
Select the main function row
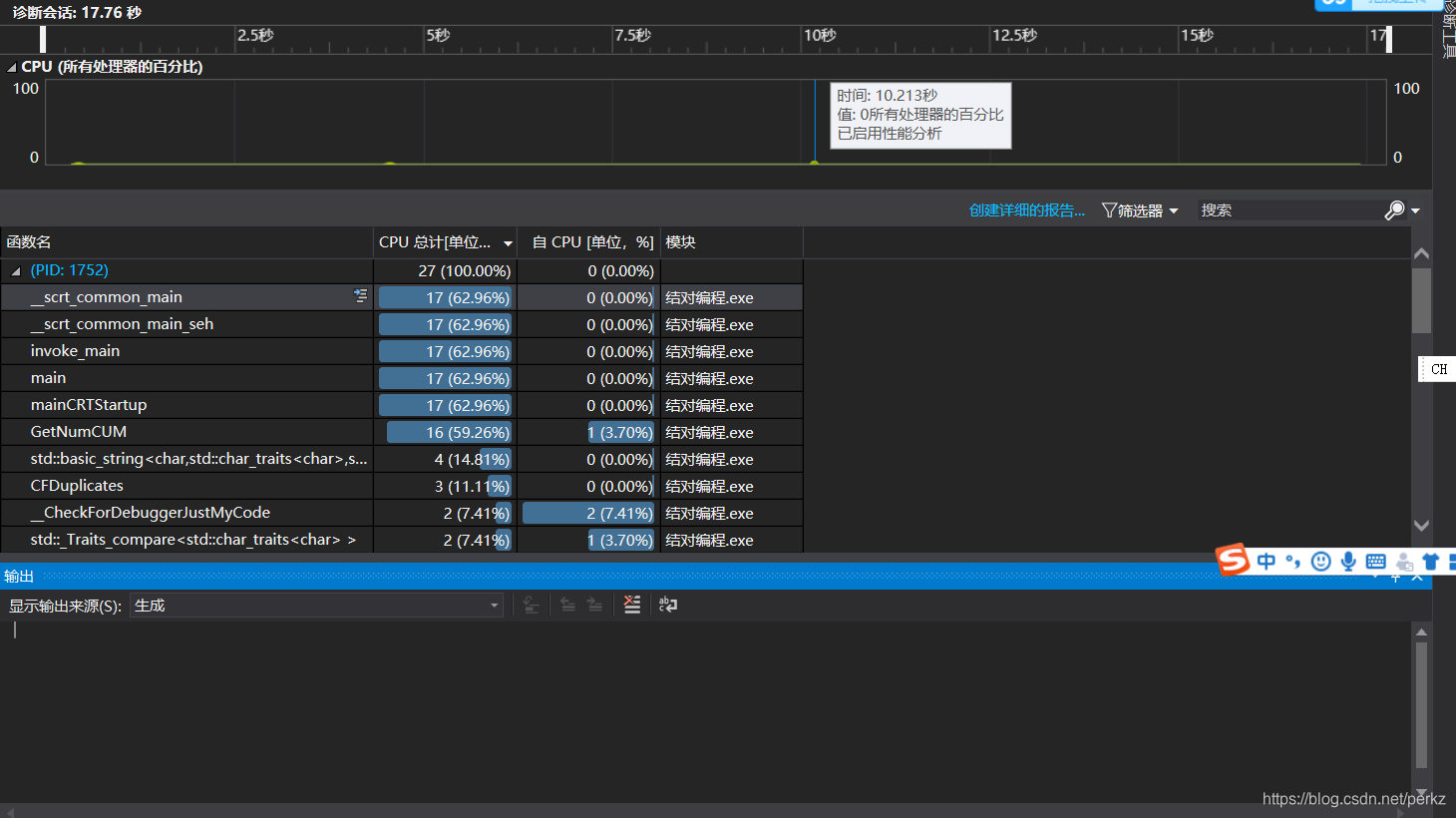pos(402,378)
